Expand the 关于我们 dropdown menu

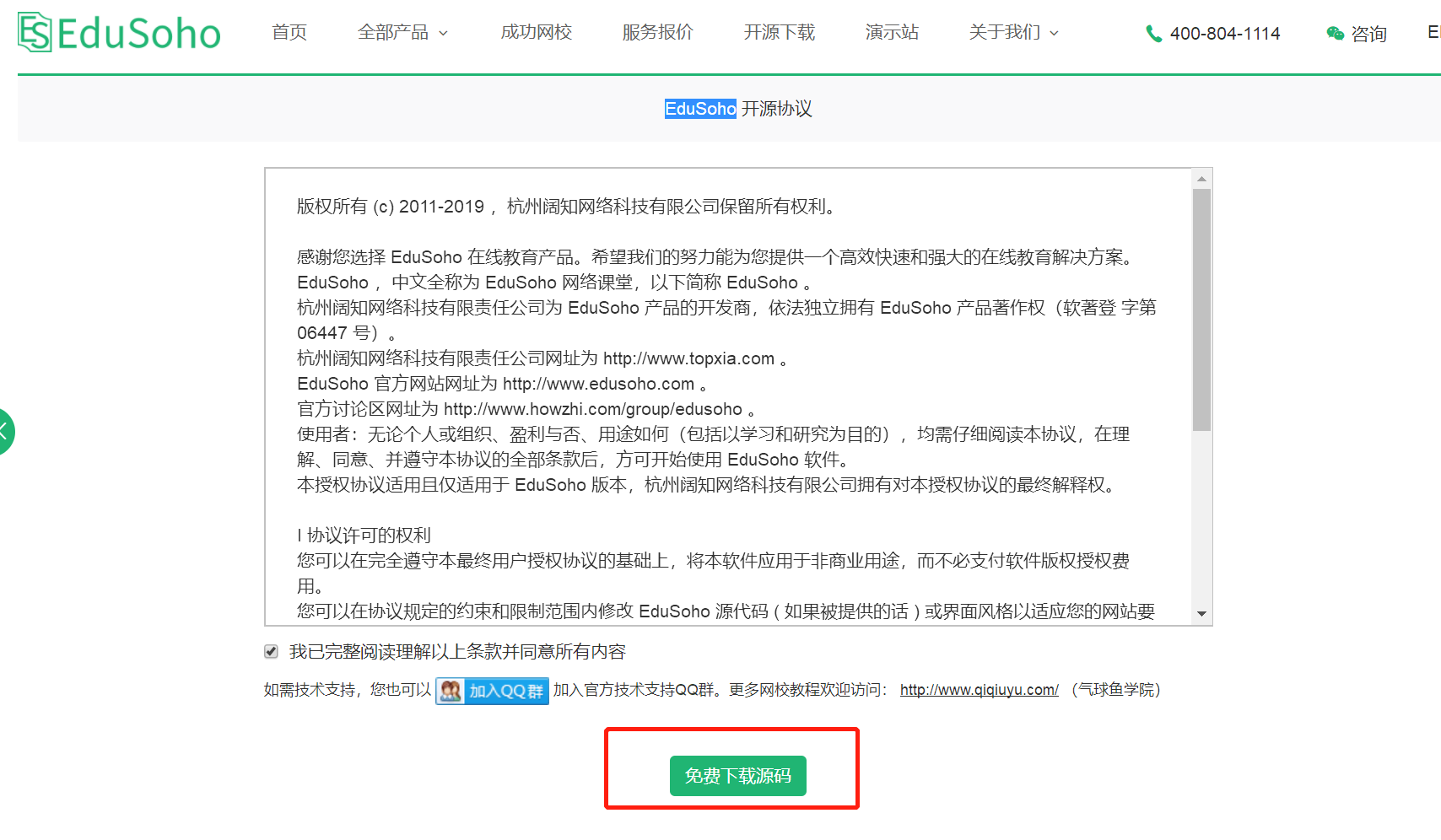pyautogui.click(x=1013, y=32)
